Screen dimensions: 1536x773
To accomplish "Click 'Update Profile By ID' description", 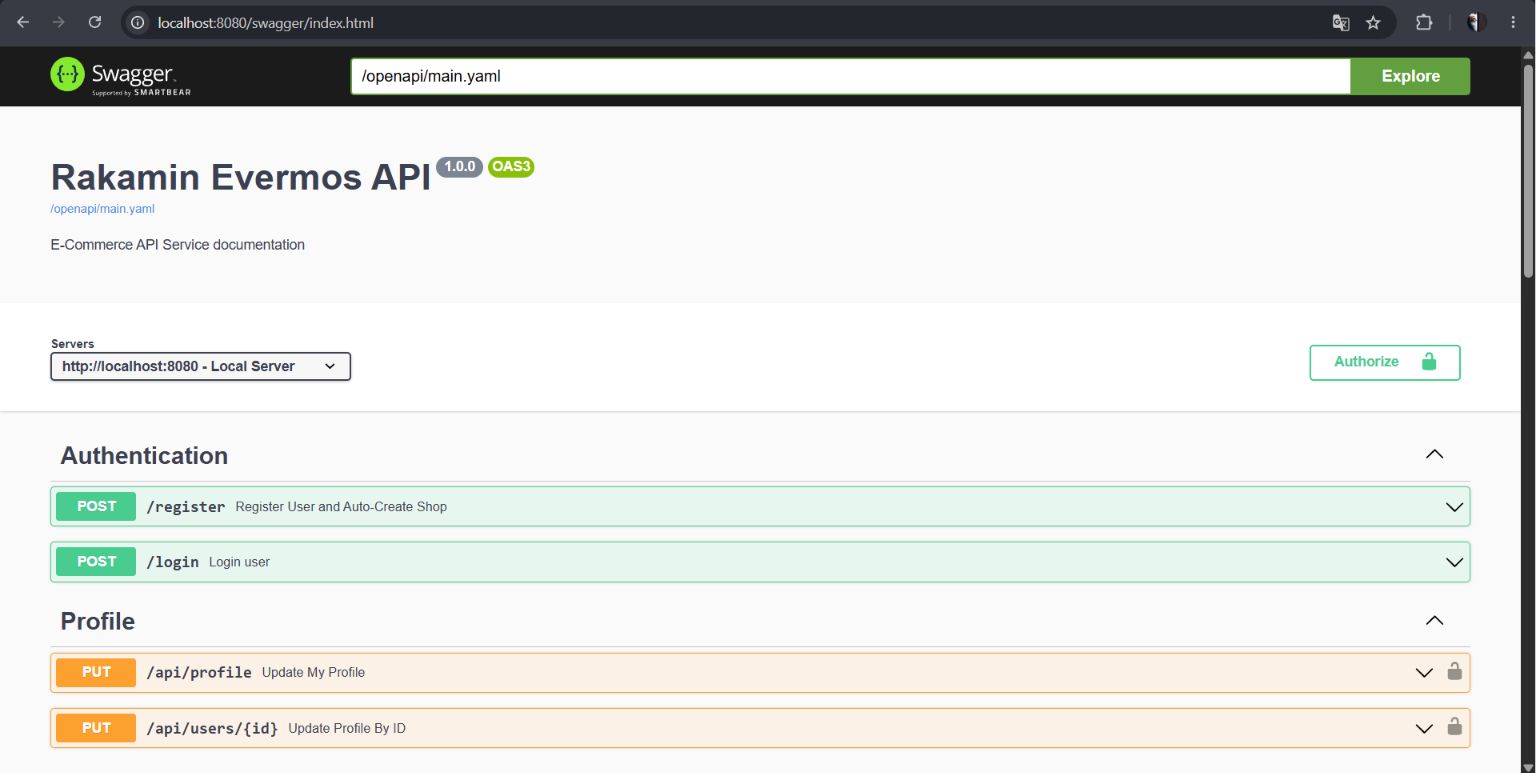I will point(347,728).
